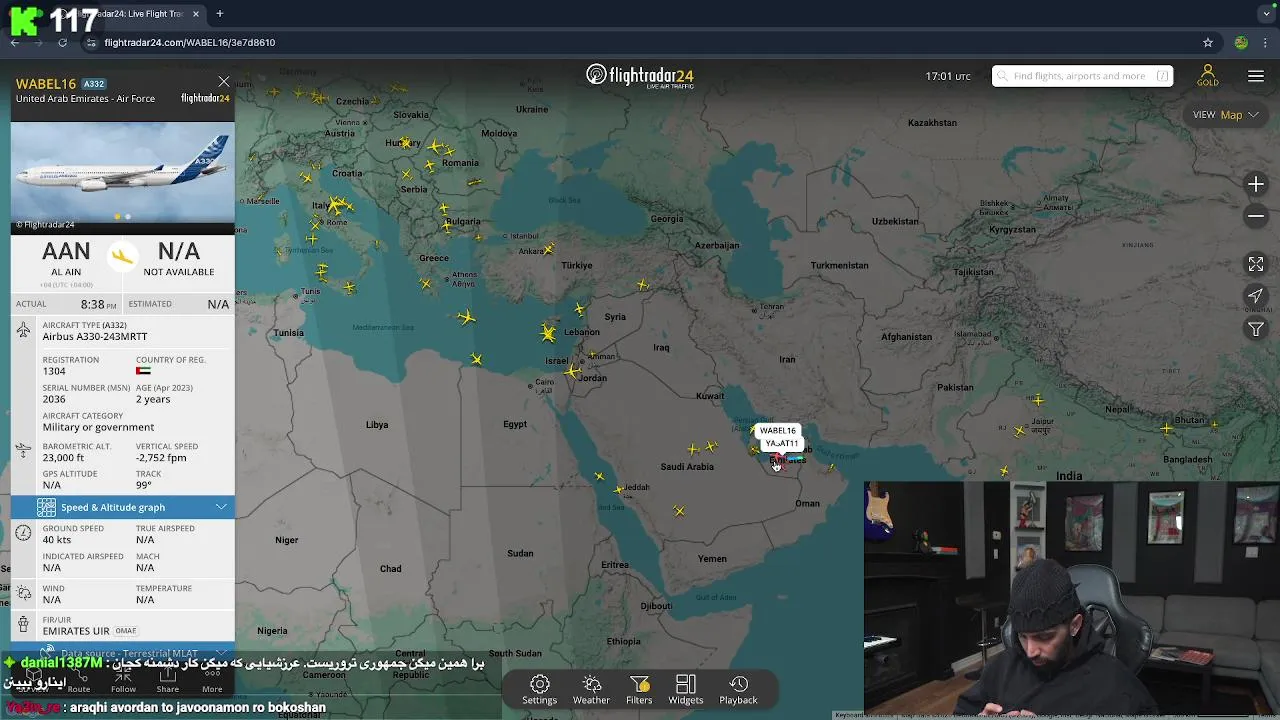Open the Playback history tool

click(738, 689)
